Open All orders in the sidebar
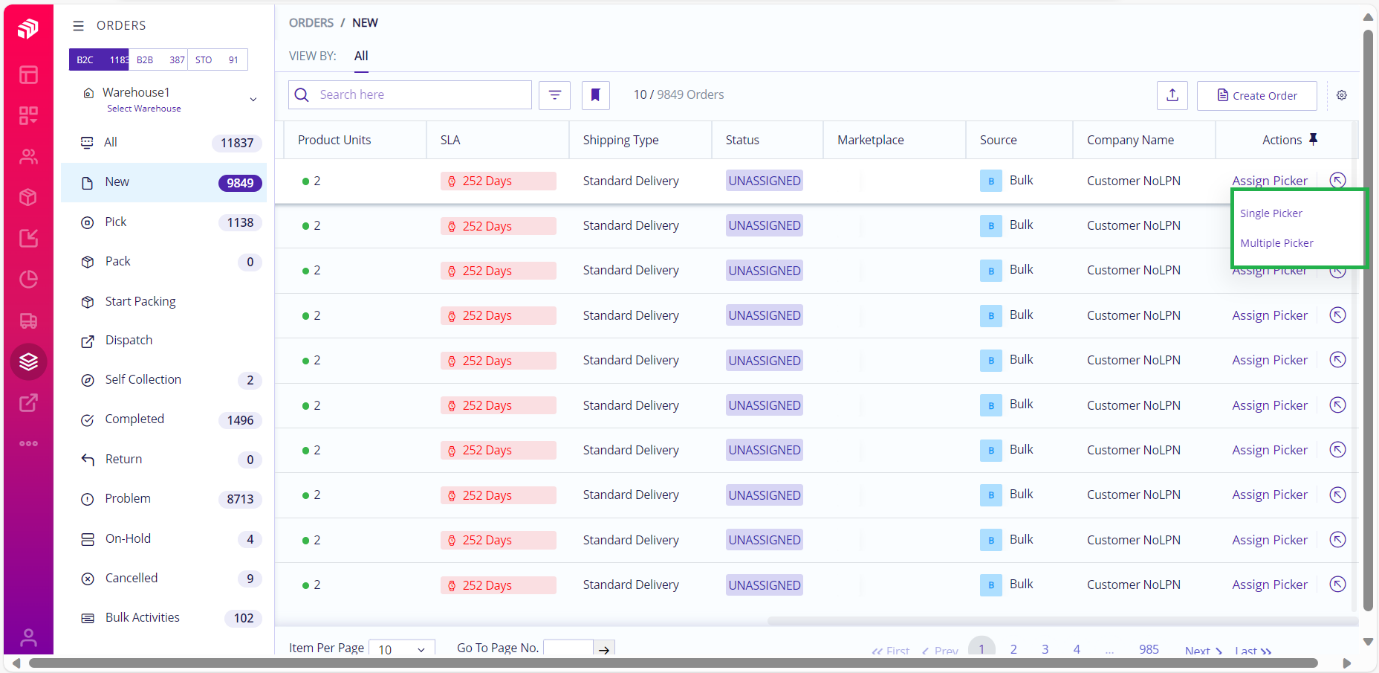 click(x=164, y=143)
